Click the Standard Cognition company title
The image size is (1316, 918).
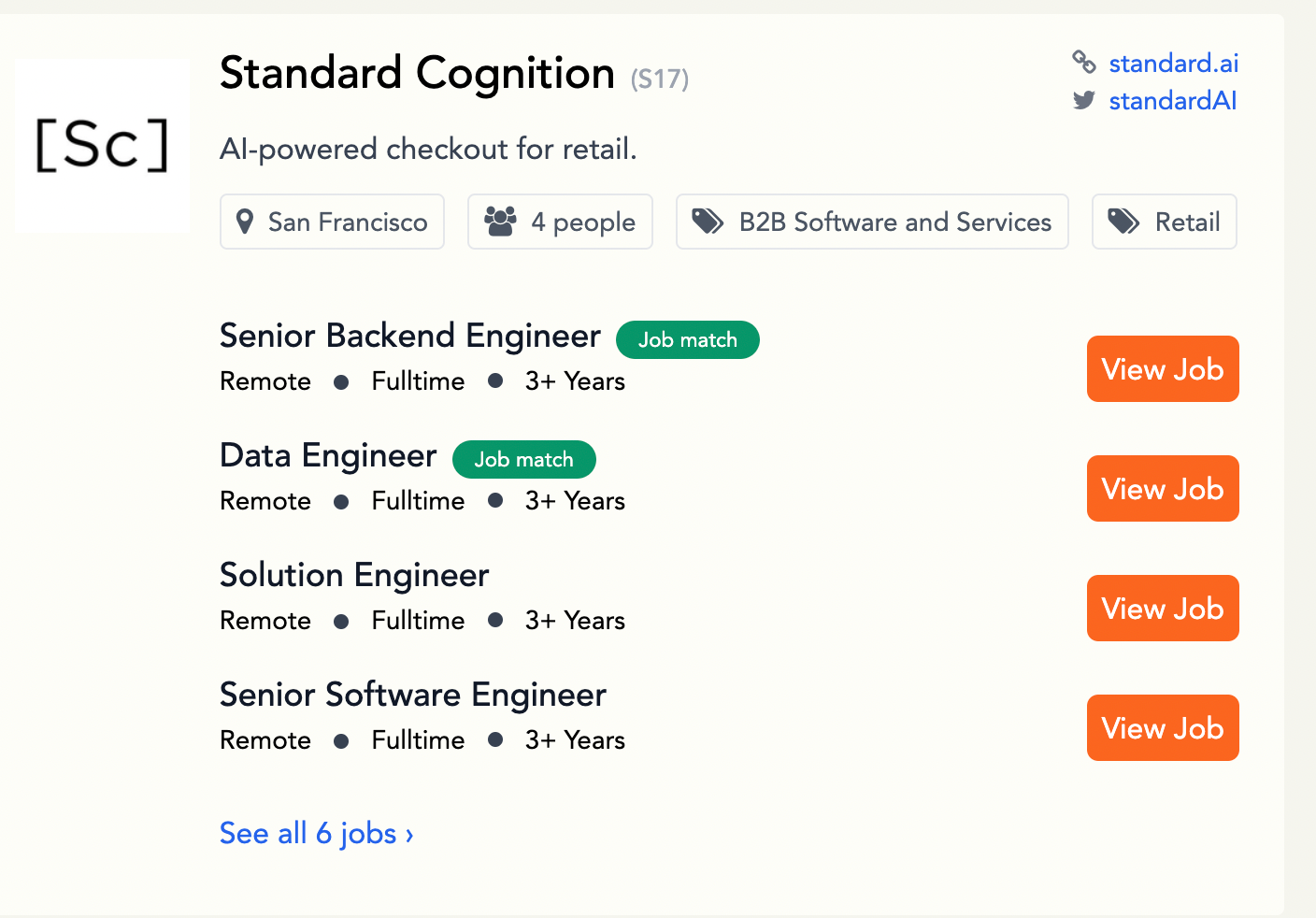(417, 73)
